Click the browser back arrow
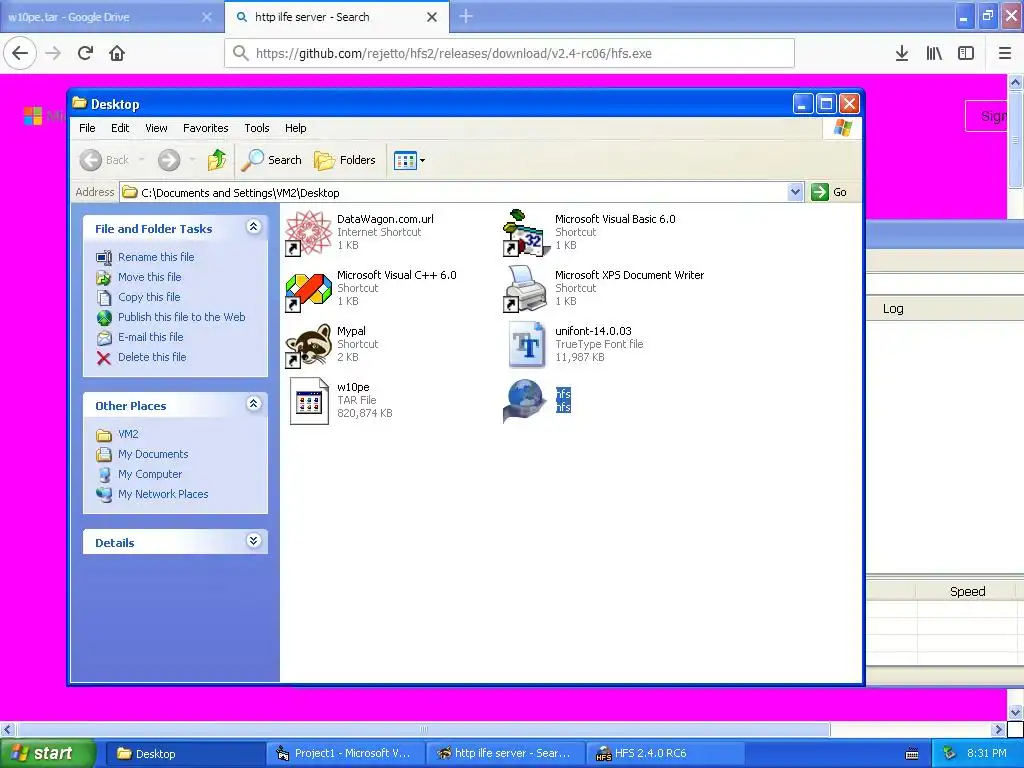1024x768 pixels. tap(20, 54)
